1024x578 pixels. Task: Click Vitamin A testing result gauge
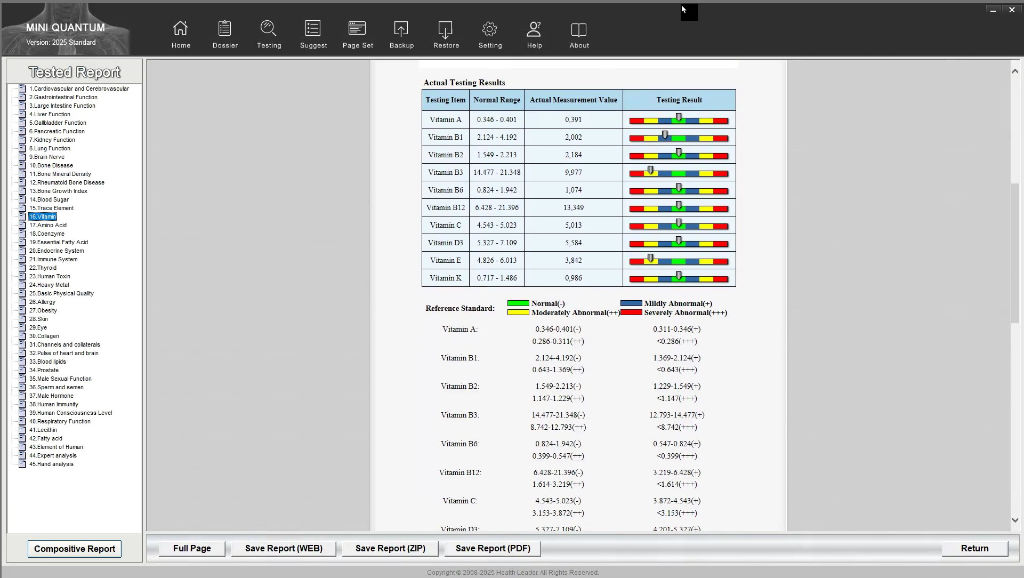679,120
